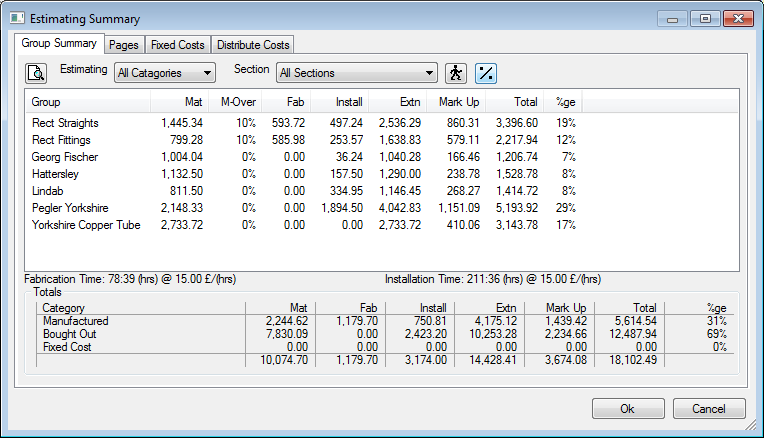Screen dimensions: 764x438
Task: Click the Extn column header in group list
Action: tap(398, 102)
